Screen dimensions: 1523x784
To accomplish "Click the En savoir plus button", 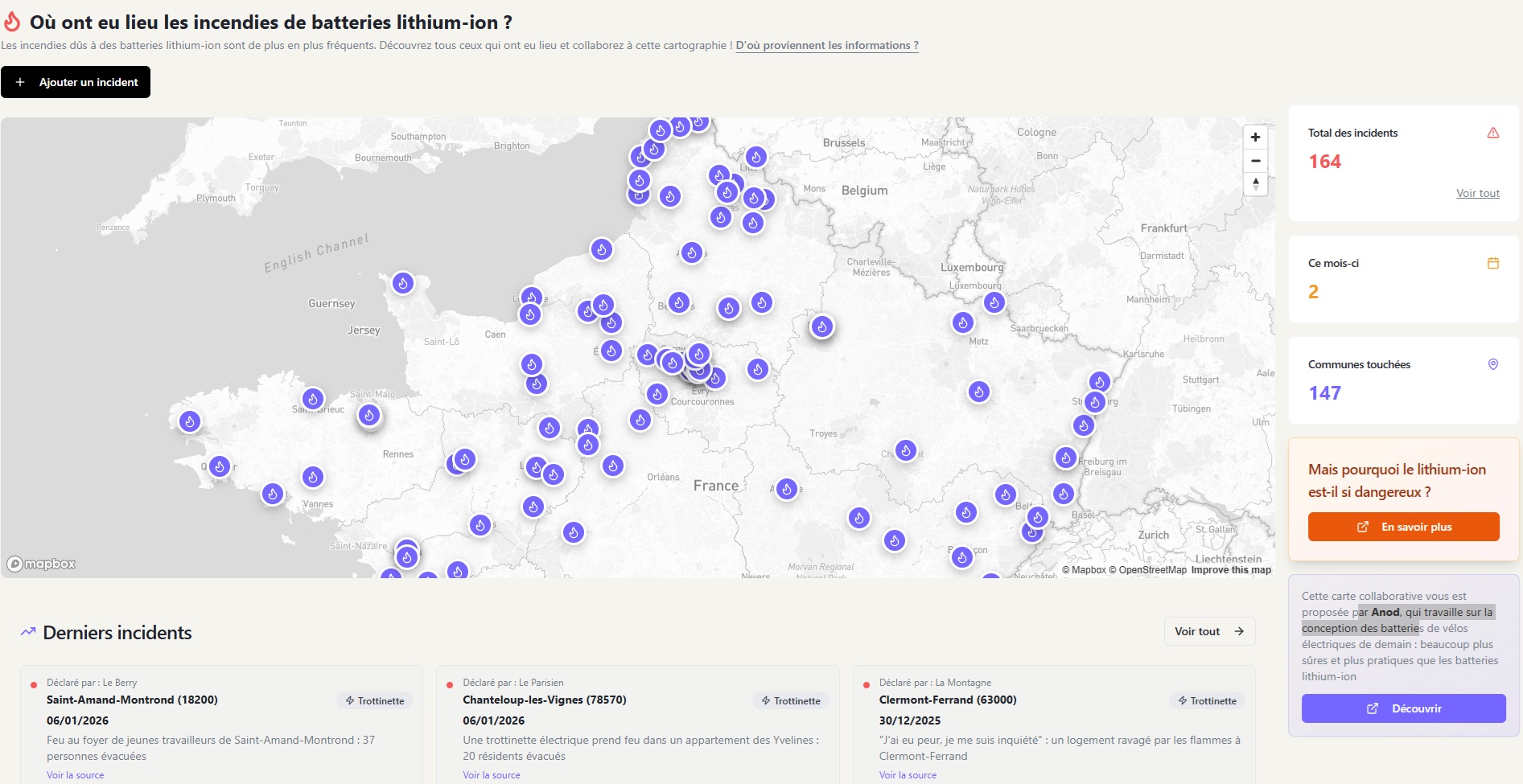I will [x=1403, y=527].
